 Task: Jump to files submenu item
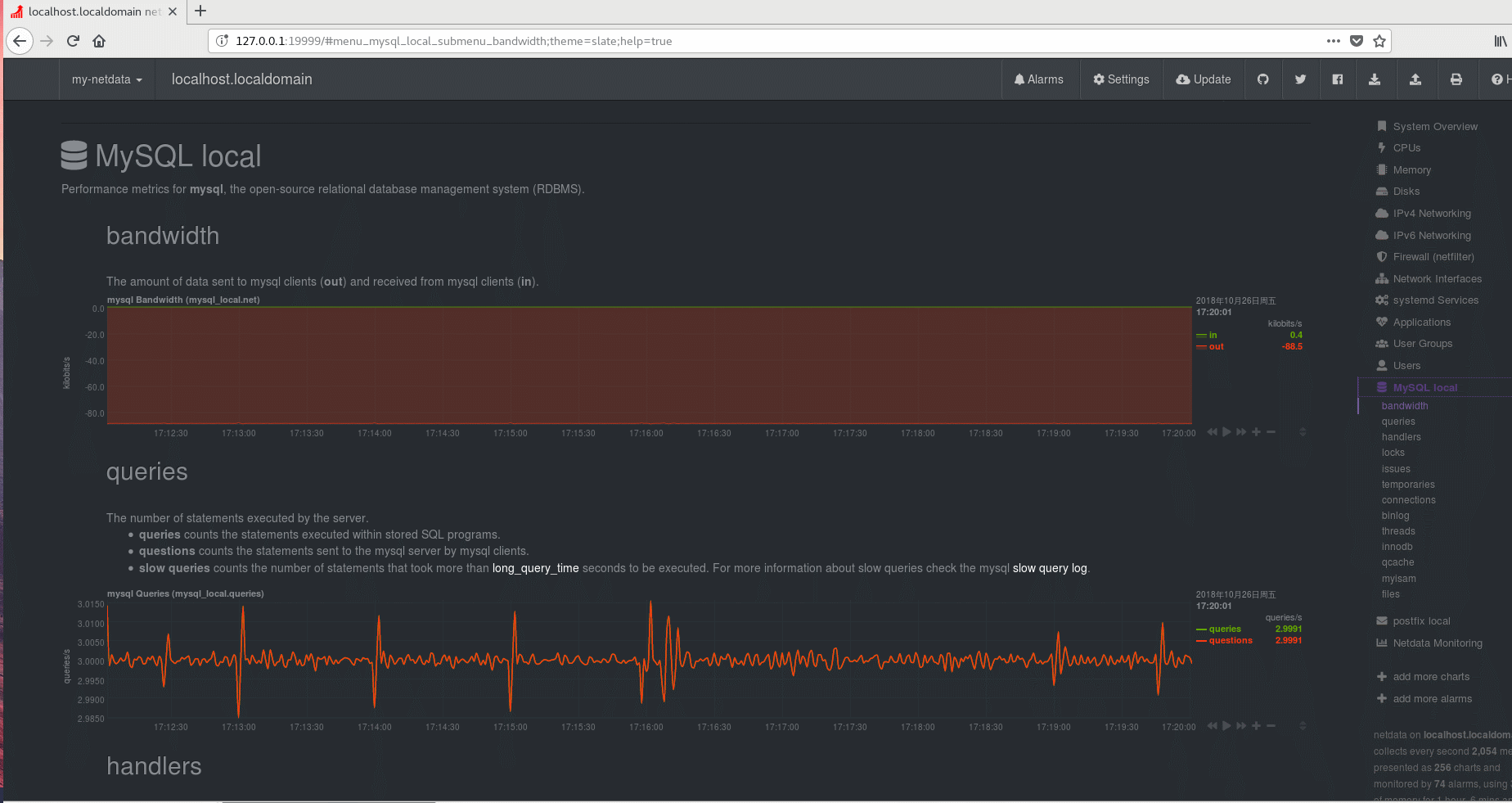coord(1390,594)
